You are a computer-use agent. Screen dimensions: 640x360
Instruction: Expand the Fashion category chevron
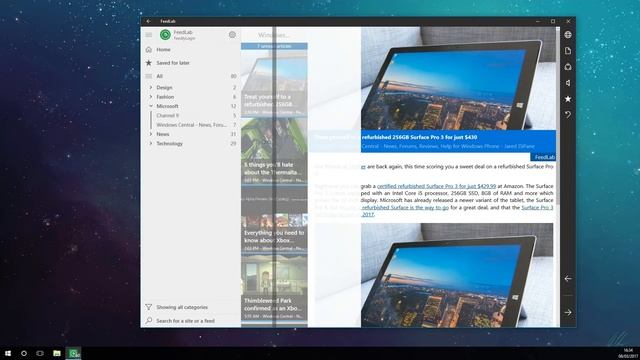coord(151,97)
